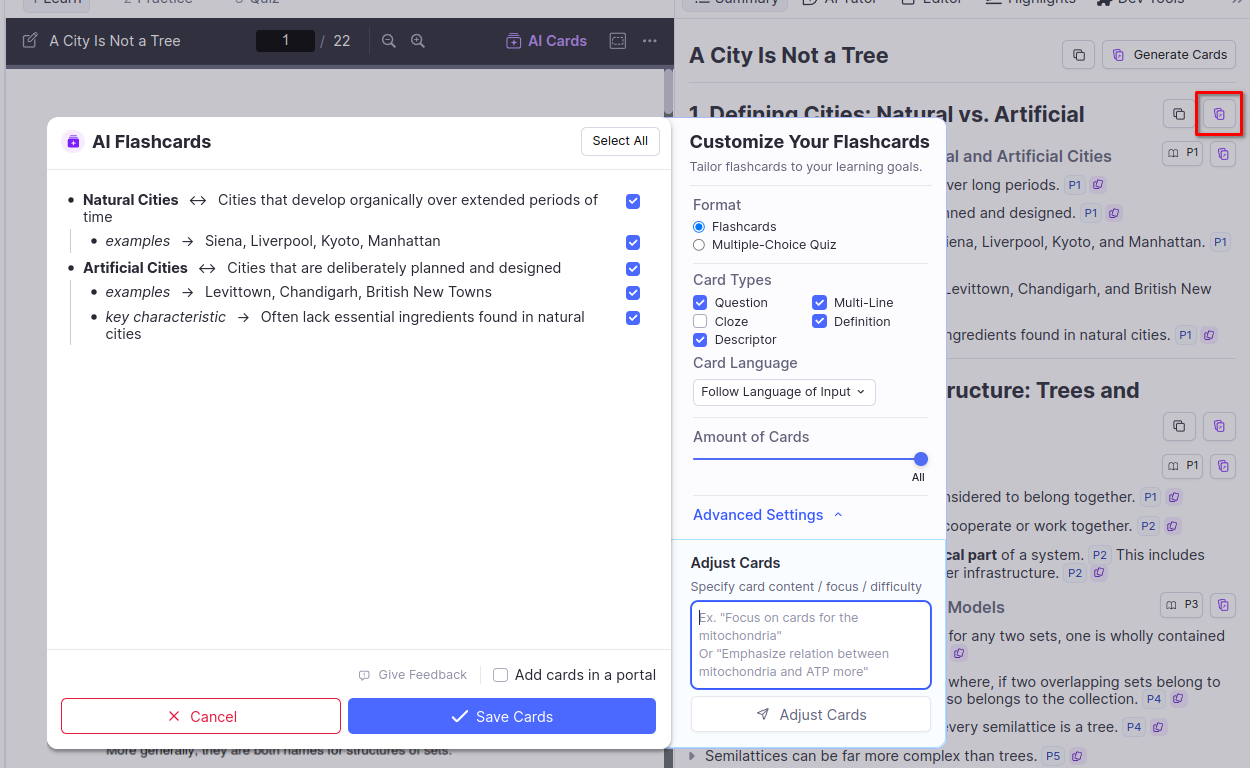Click the red-highlighted generate cards icon
This screenshot has height=768, width=1250.
click(x=1219, y=114)
